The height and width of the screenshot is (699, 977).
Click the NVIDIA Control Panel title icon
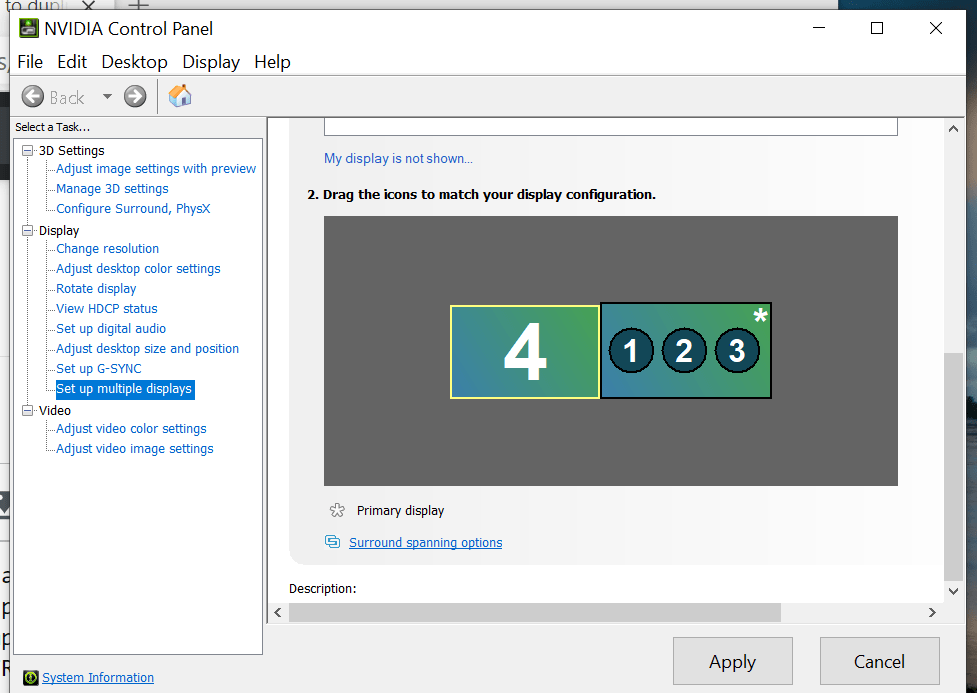29,29
